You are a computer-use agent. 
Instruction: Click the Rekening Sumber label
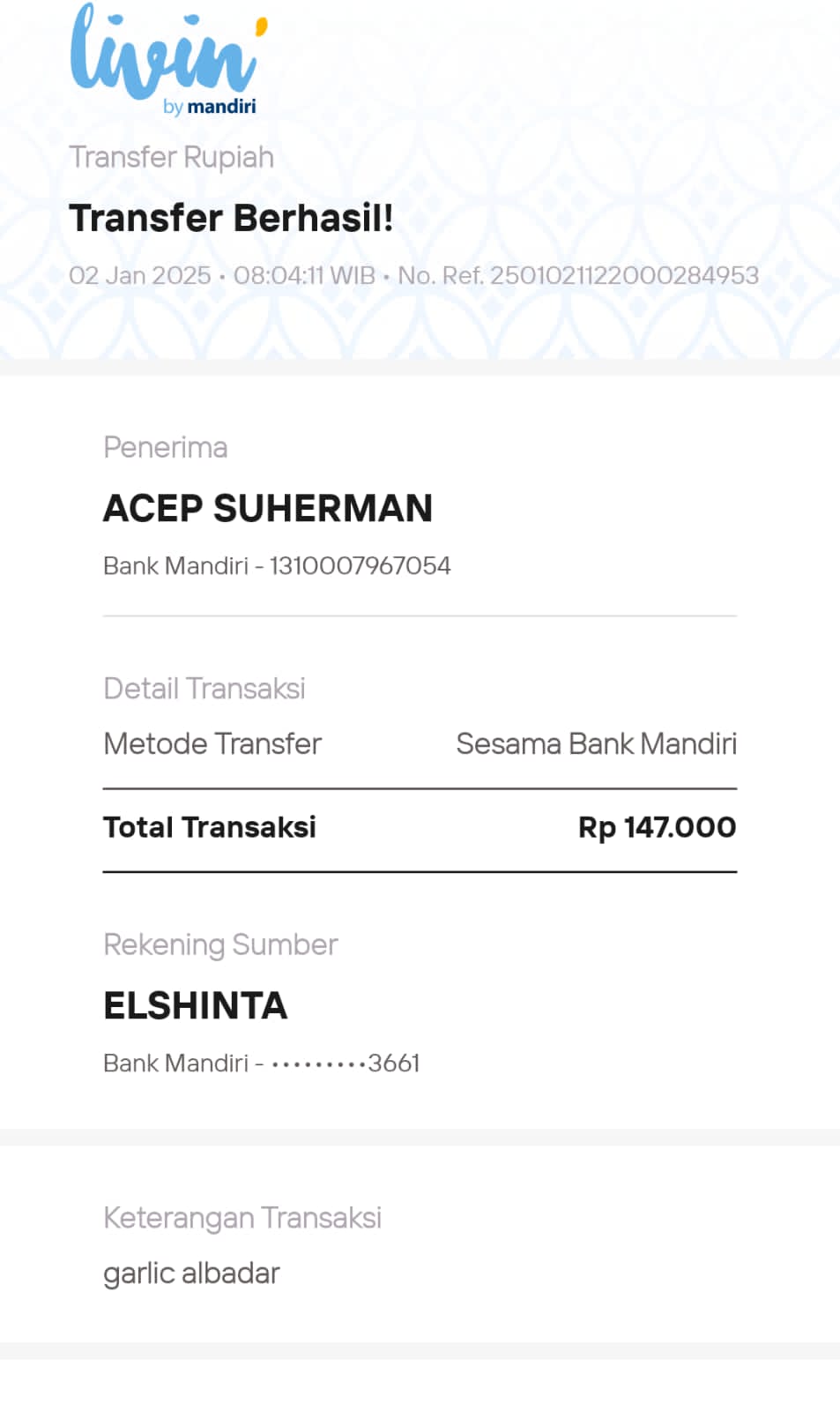click(221, 944)
